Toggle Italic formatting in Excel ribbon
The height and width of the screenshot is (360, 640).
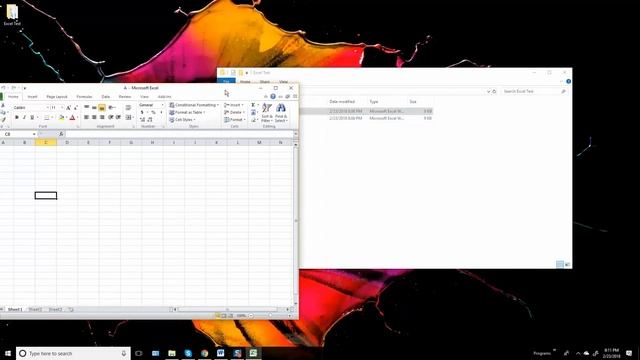24,118
